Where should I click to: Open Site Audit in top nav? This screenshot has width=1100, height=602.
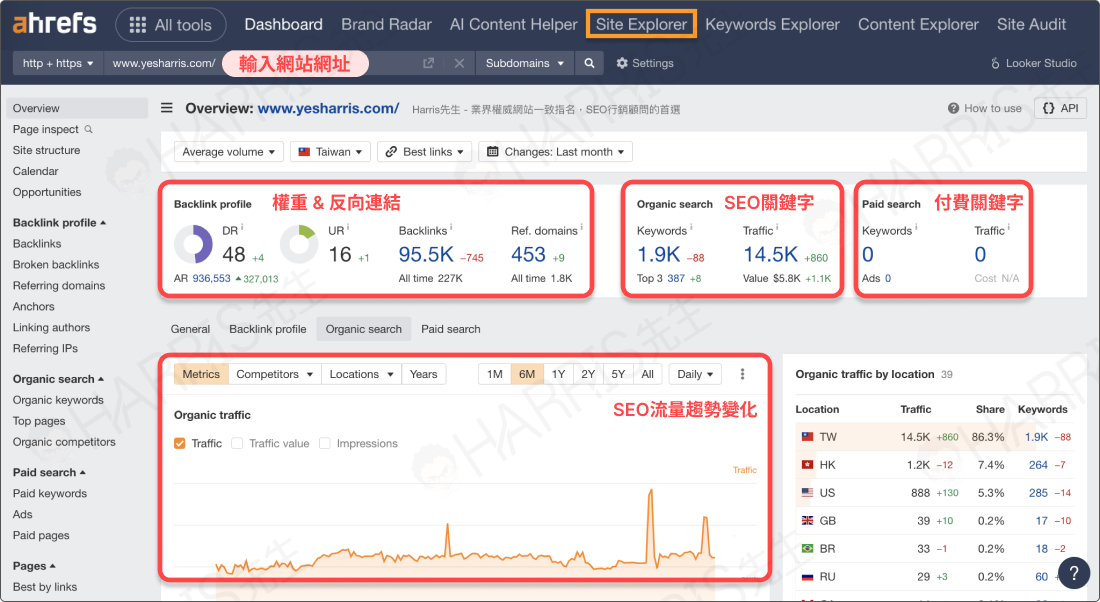click(x=1031, y=25)
